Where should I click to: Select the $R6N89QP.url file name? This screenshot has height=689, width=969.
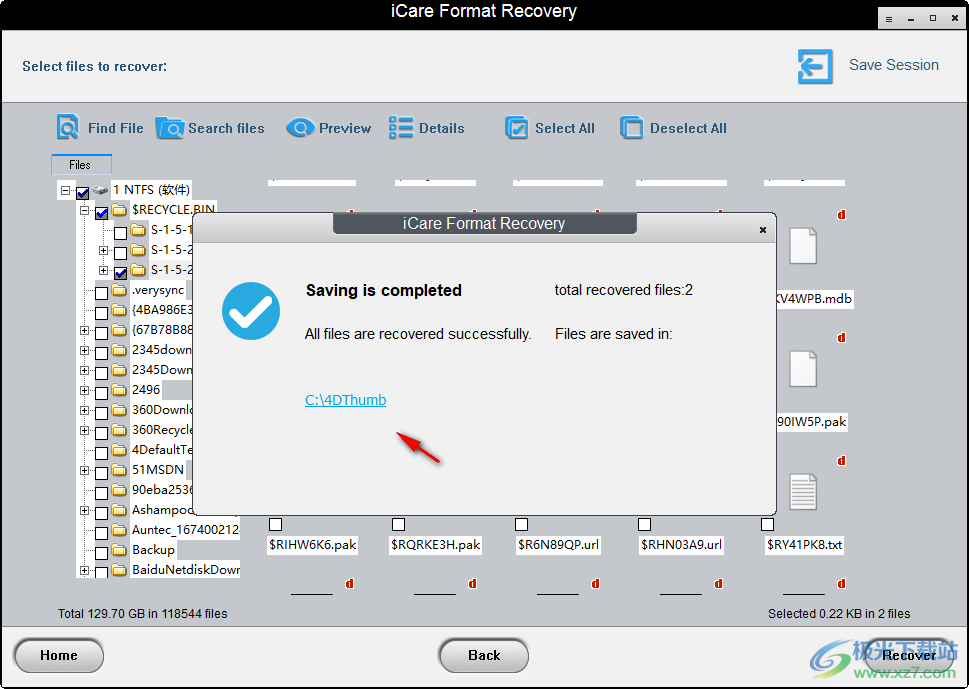point(559,544)
